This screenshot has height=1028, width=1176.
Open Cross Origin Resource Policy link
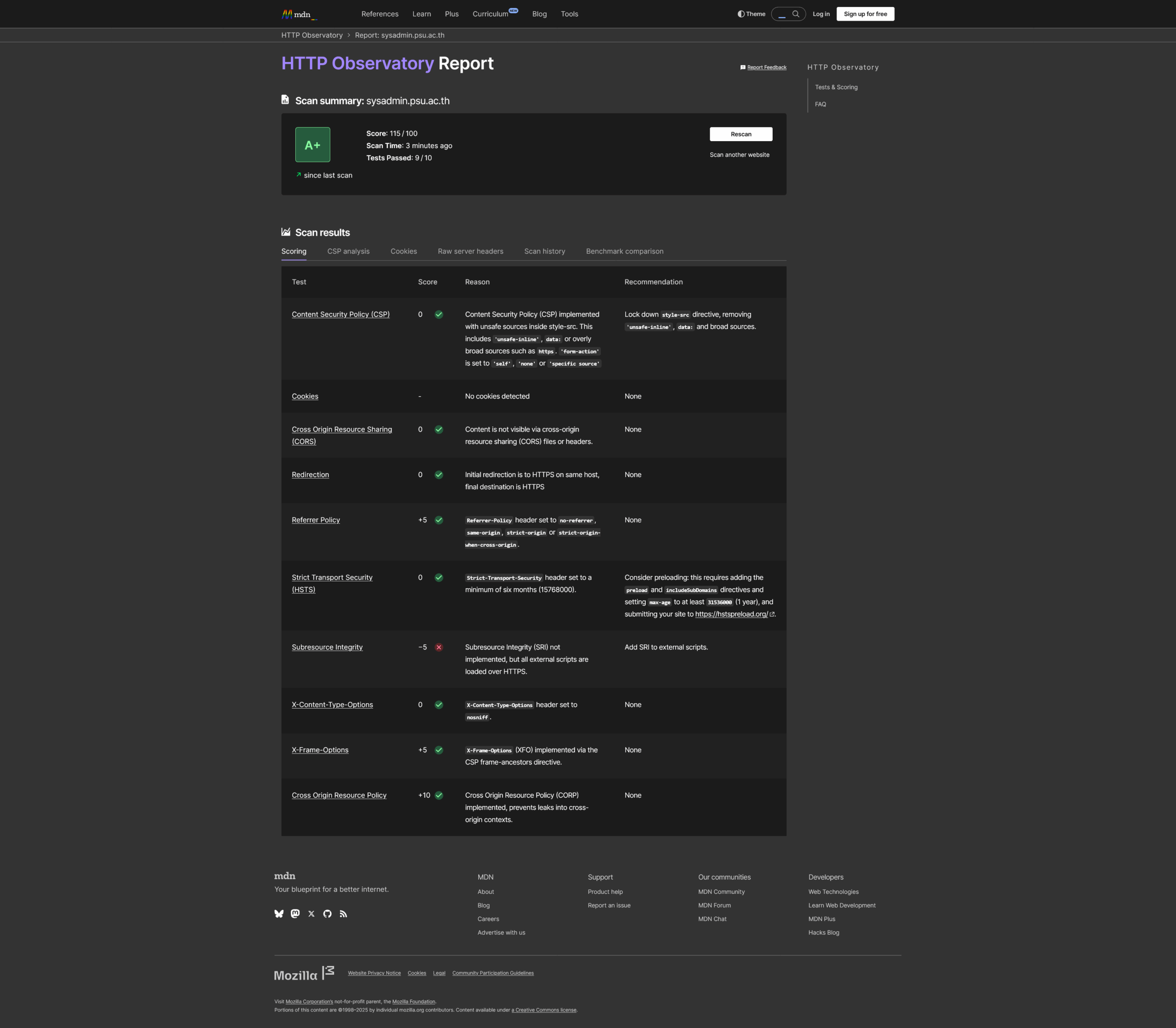339,795
